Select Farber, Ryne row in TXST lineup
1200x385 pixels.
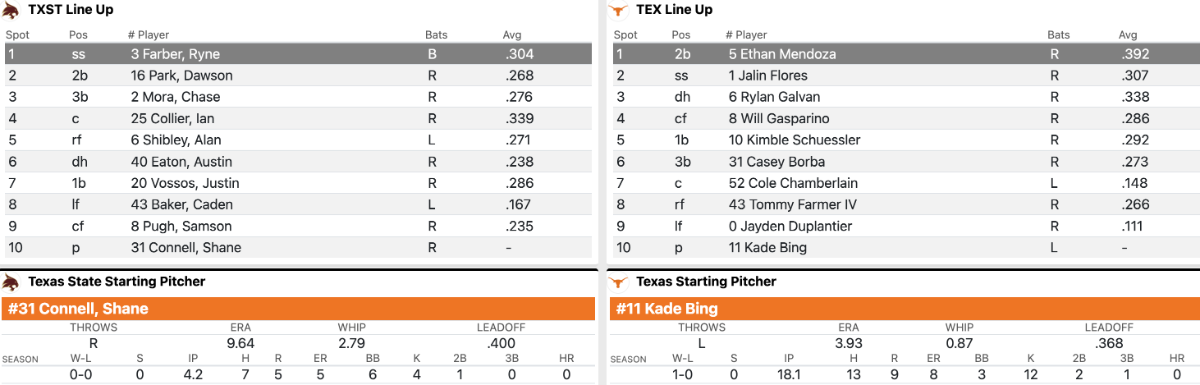pyautogui.click(x=299, y=54)
